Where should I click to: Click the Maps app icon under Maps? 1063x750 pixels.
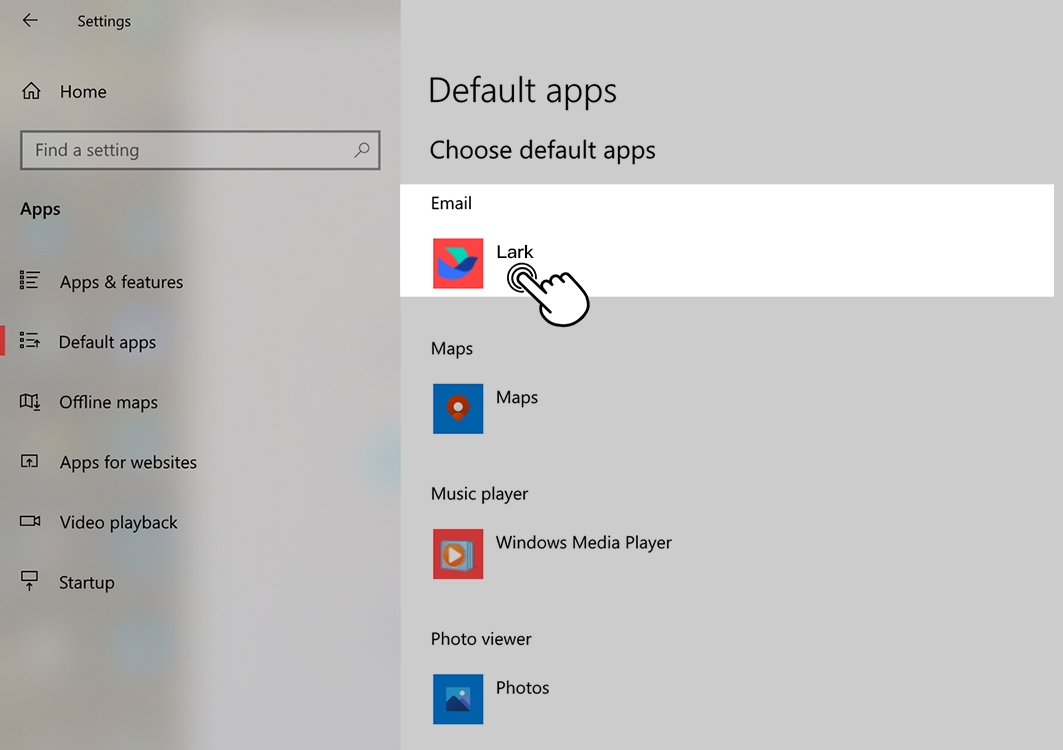coord(458,409)
